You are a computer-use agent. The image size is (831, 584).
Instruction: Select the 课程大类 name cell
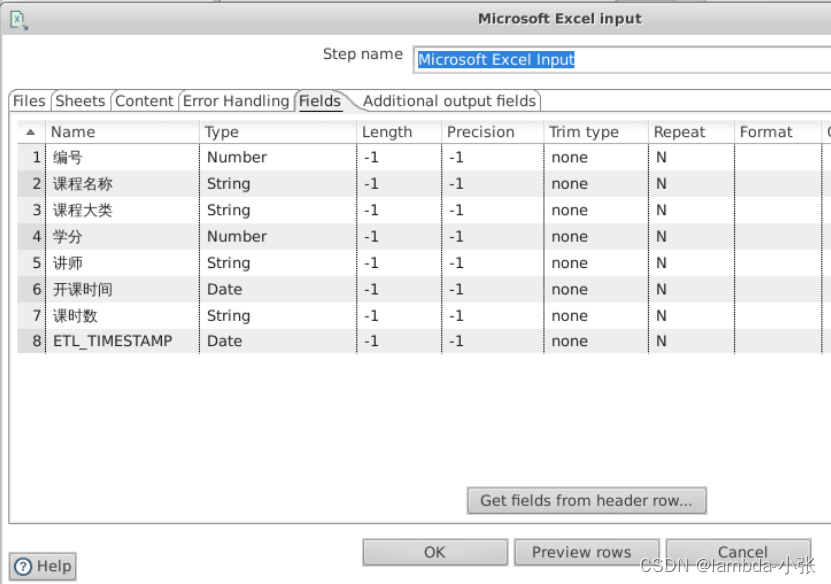click(122, 210)
